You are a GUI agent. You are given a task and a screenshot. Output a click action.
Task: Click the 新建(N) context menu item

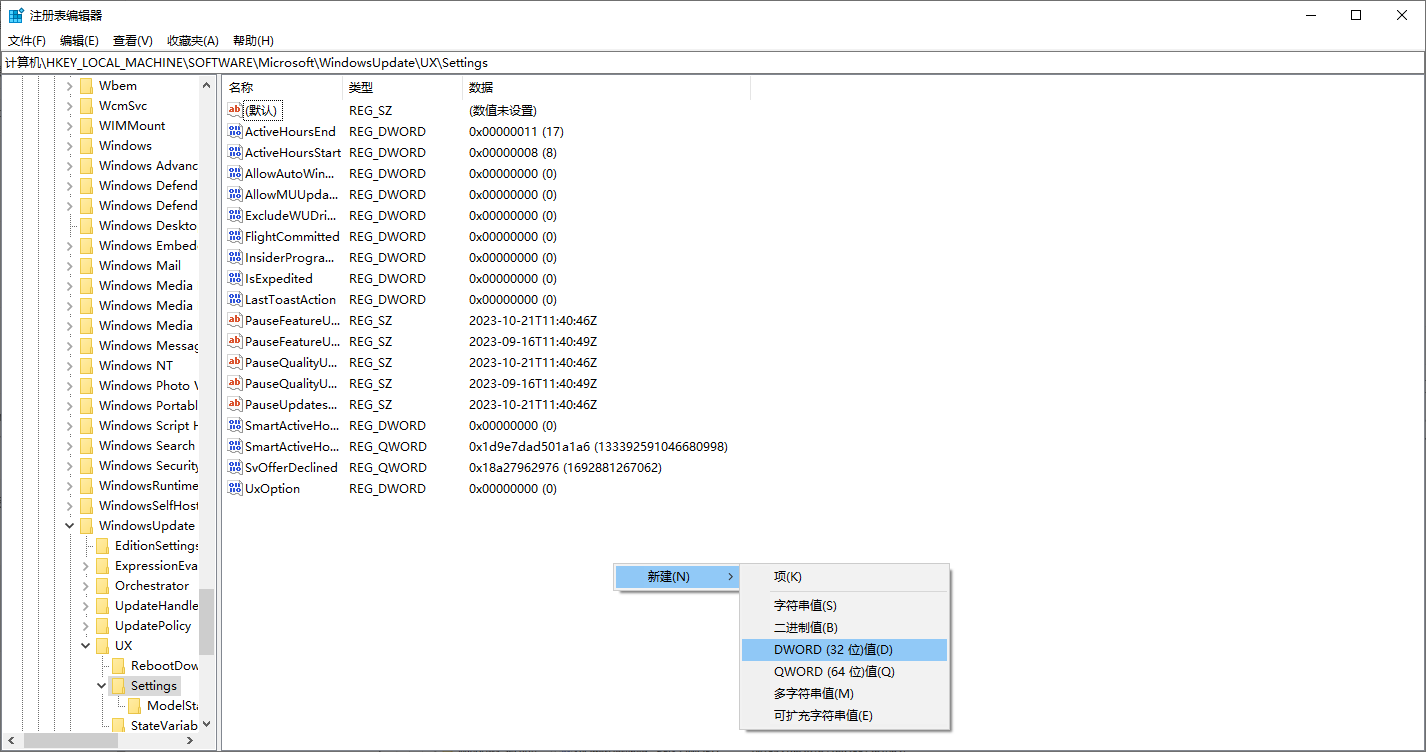pyautogui.click(x=677, y=577)
